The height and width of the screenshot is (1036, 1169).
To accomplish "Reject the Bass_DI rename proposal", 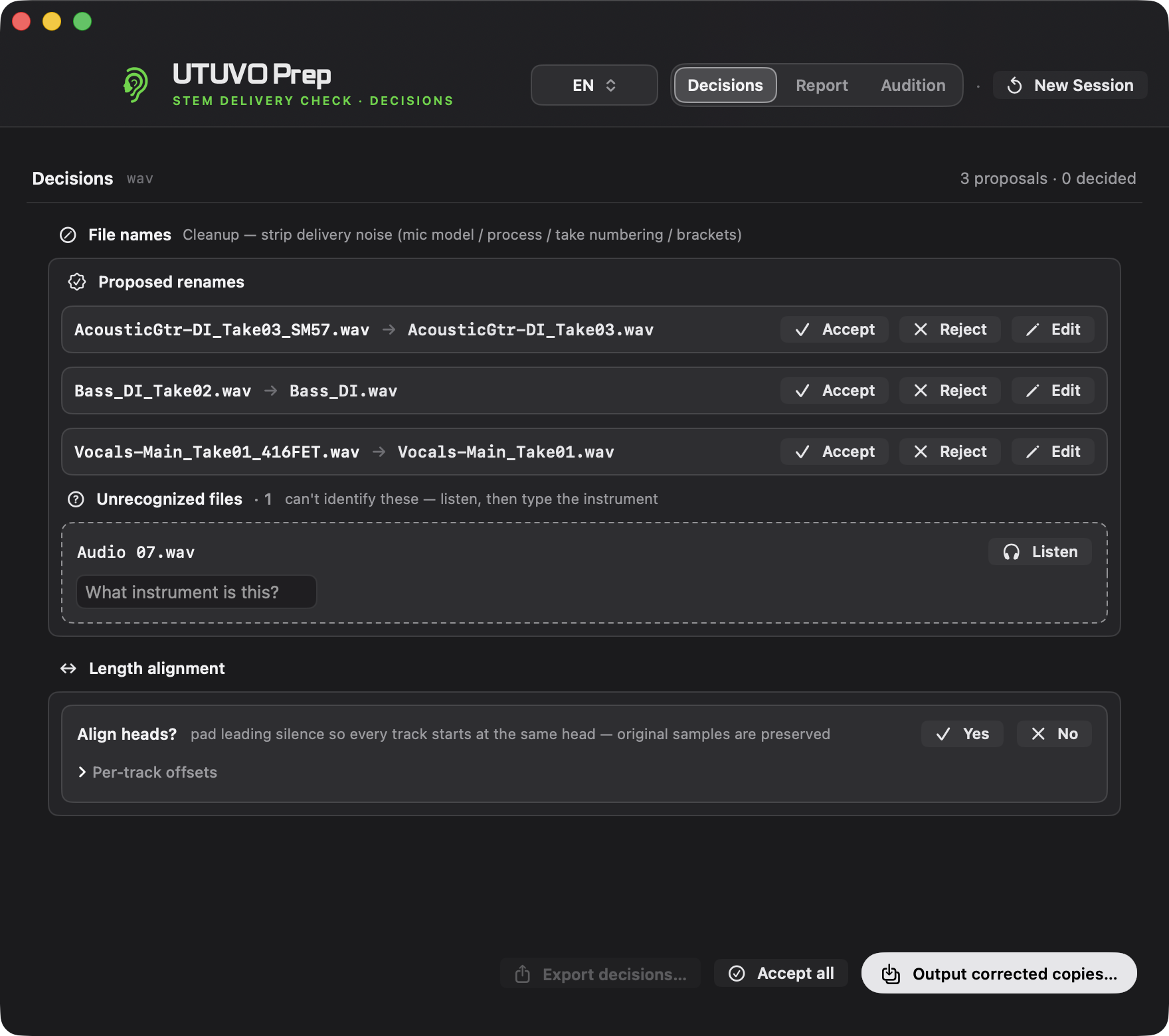I will pyautogui.click(x=950, y=390).
